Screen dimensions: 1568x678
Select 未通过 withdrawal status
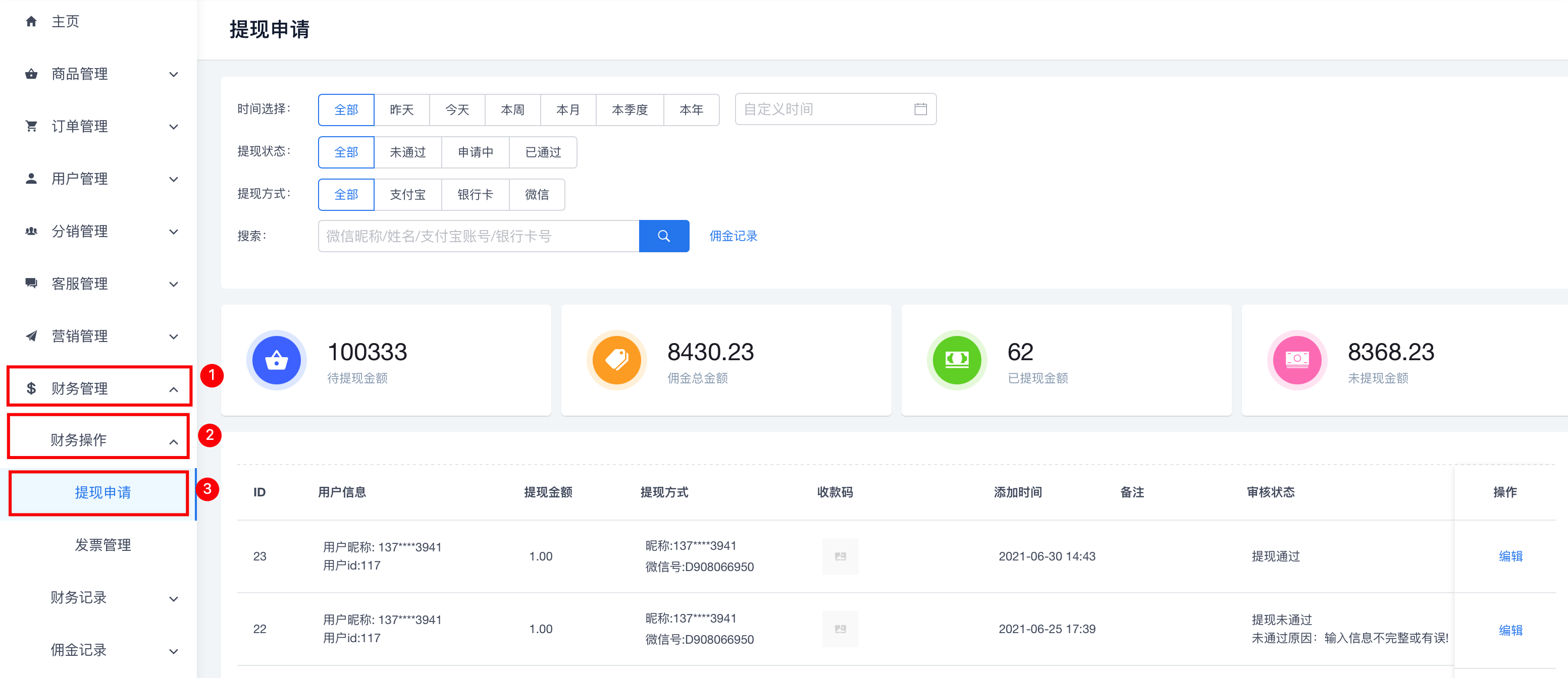point(408,152)
